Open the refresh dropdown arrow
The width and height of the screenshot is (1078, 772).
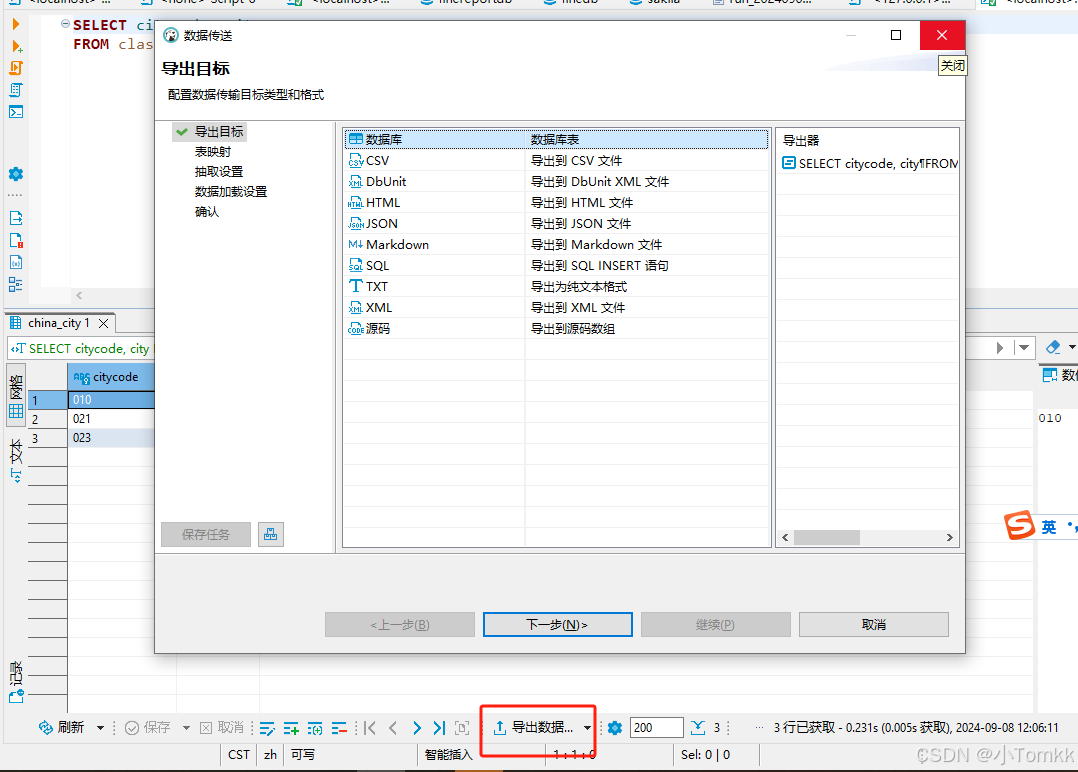tap(99, 728)
